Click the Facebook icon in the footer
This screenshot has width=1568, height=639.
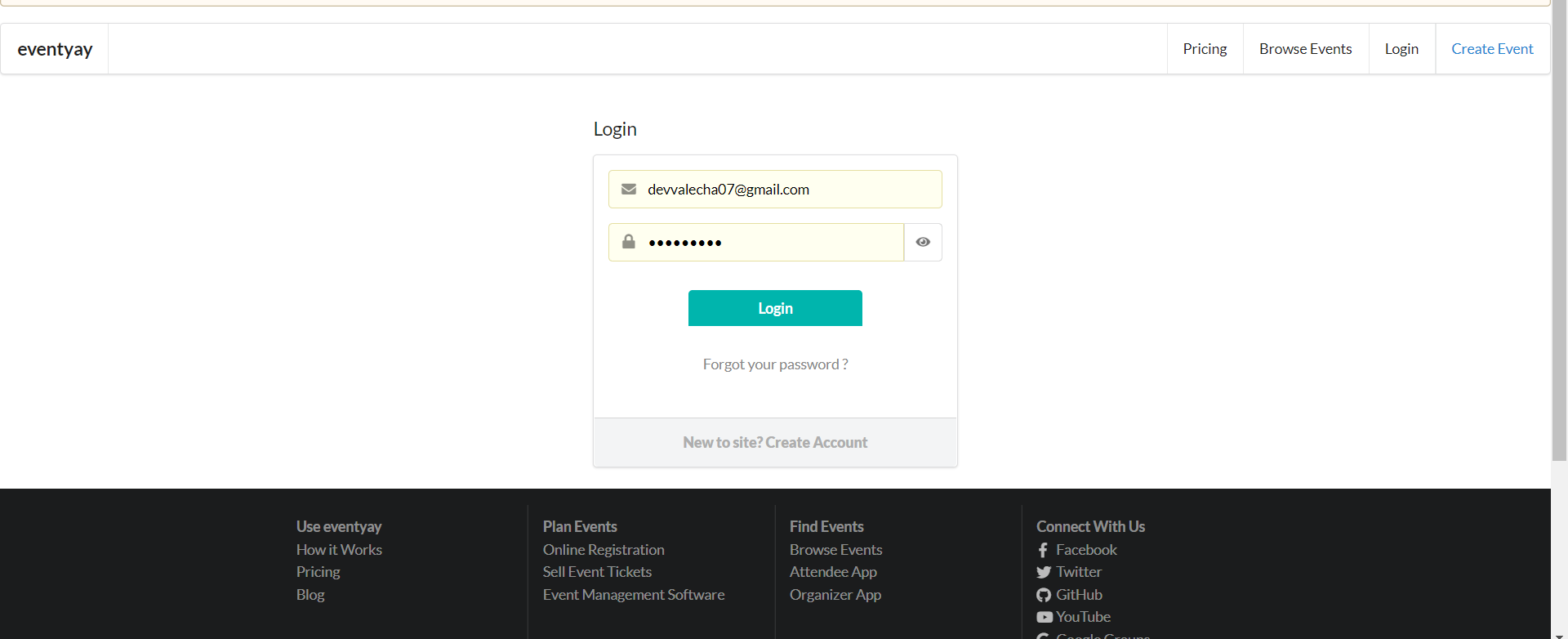1043,551
